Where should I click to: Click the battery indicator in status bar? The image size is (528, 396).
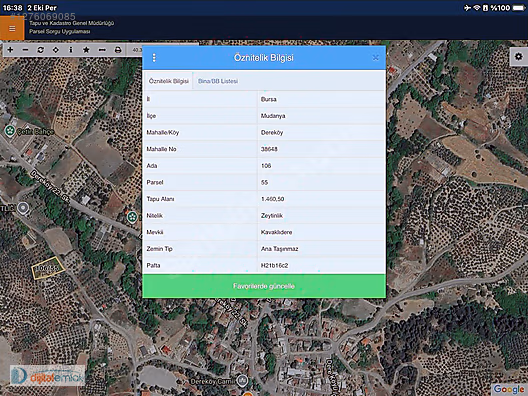pos(518,7)
